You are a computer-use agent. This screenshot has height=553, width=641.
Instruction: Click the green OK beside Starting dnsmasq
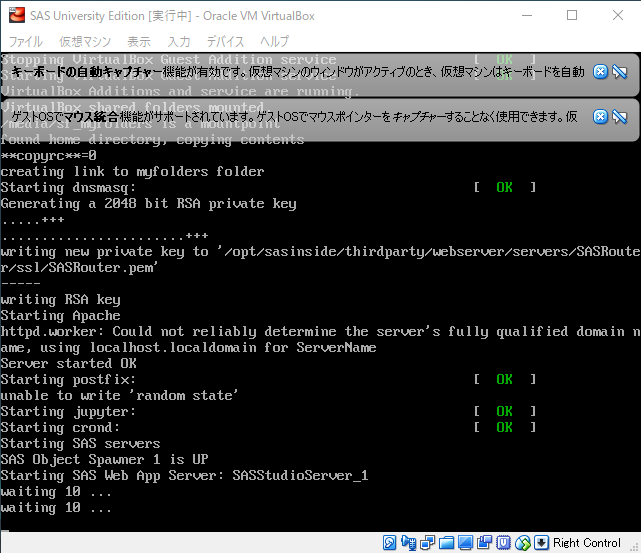[x=504, y=188]
